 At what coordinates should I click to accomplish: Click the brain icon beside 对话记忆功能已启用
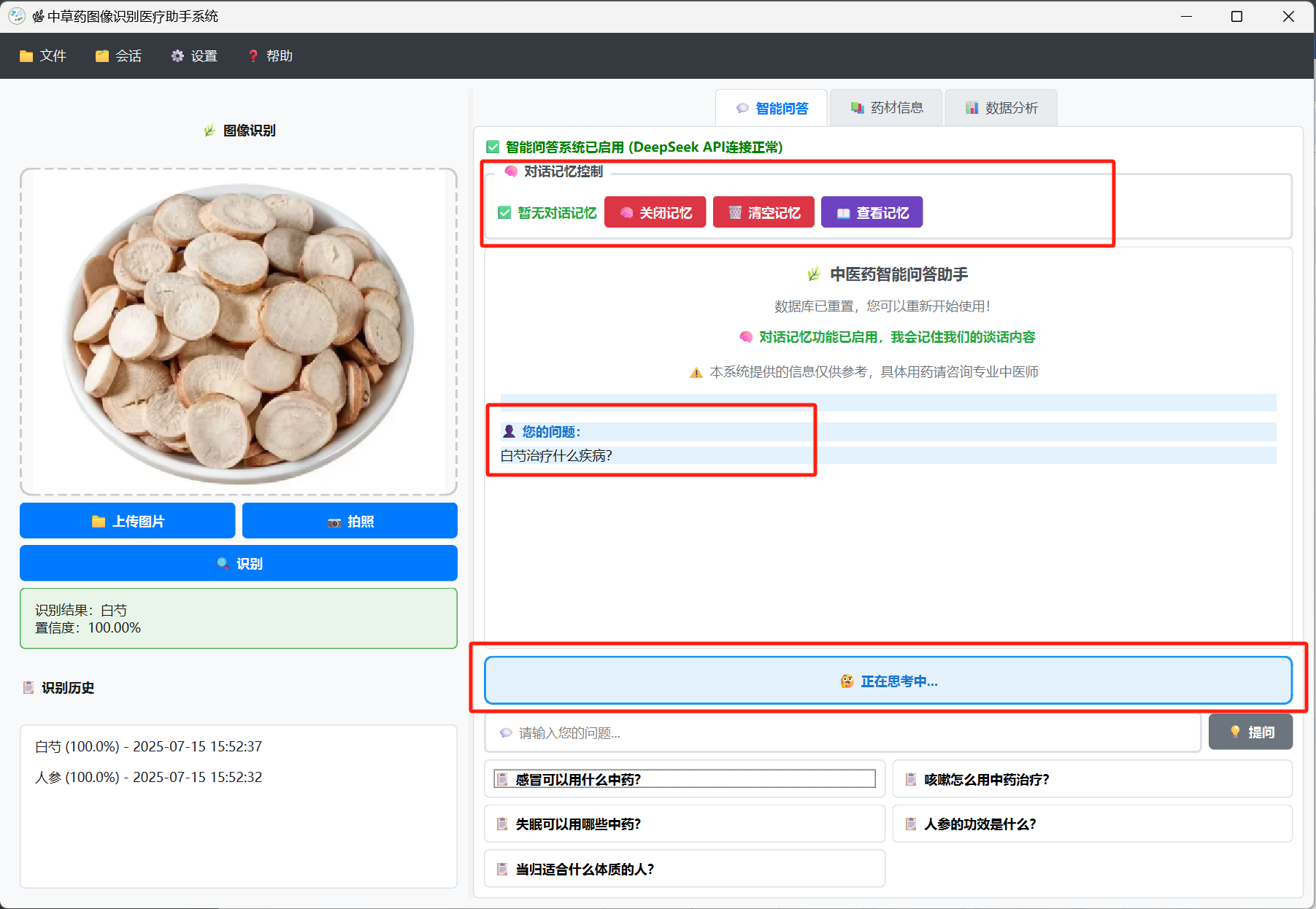[746, 337]
